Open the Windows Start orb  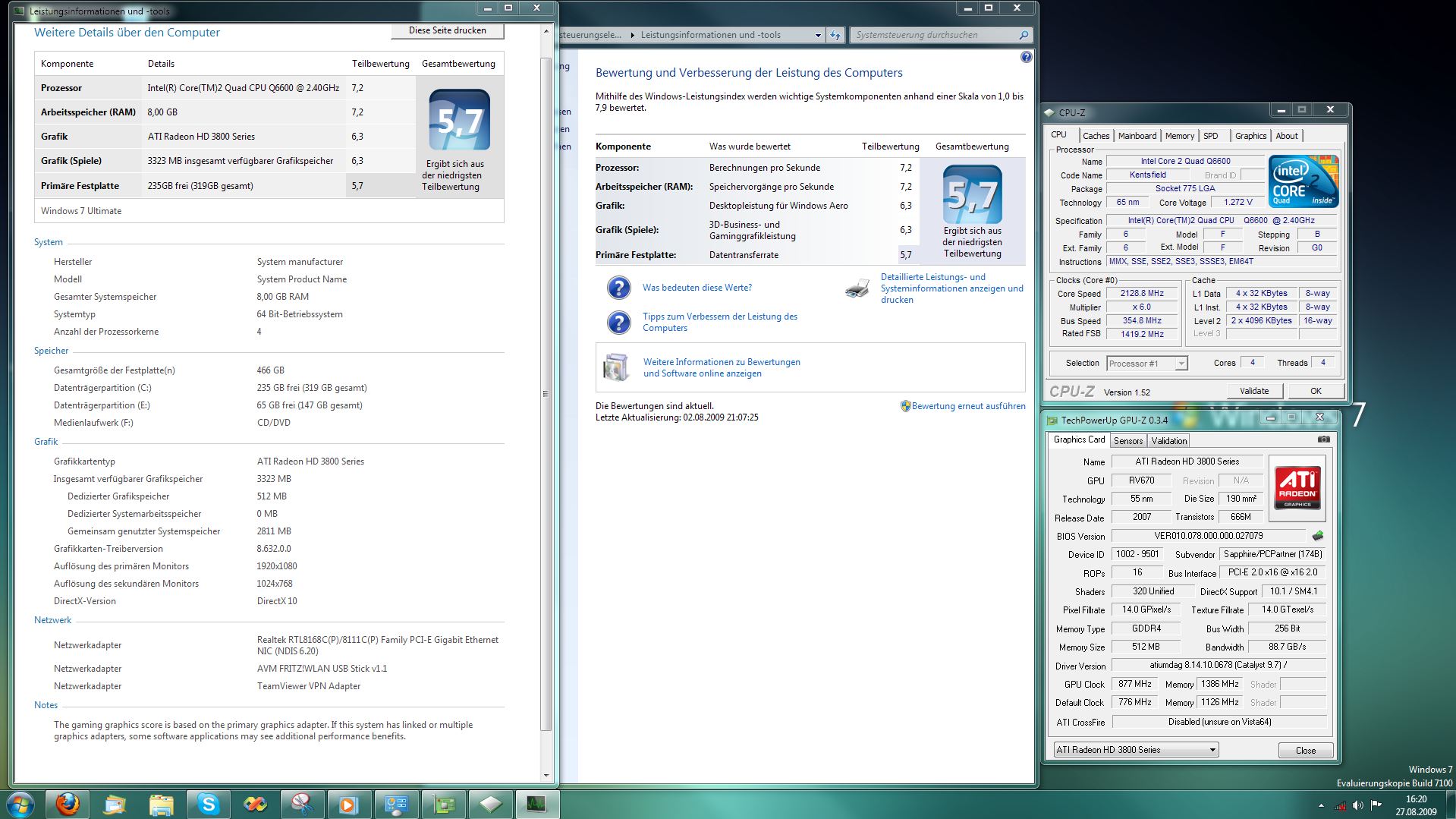pos(20,804)
